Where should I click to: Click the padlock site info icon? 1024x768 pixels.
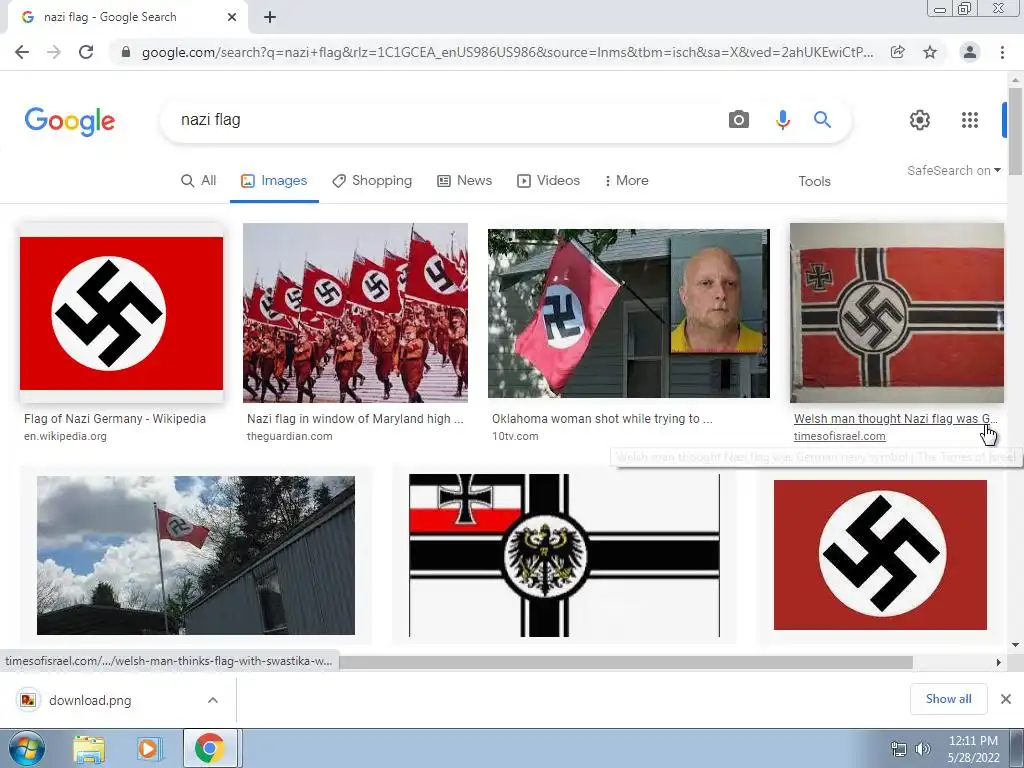(126, 52)
